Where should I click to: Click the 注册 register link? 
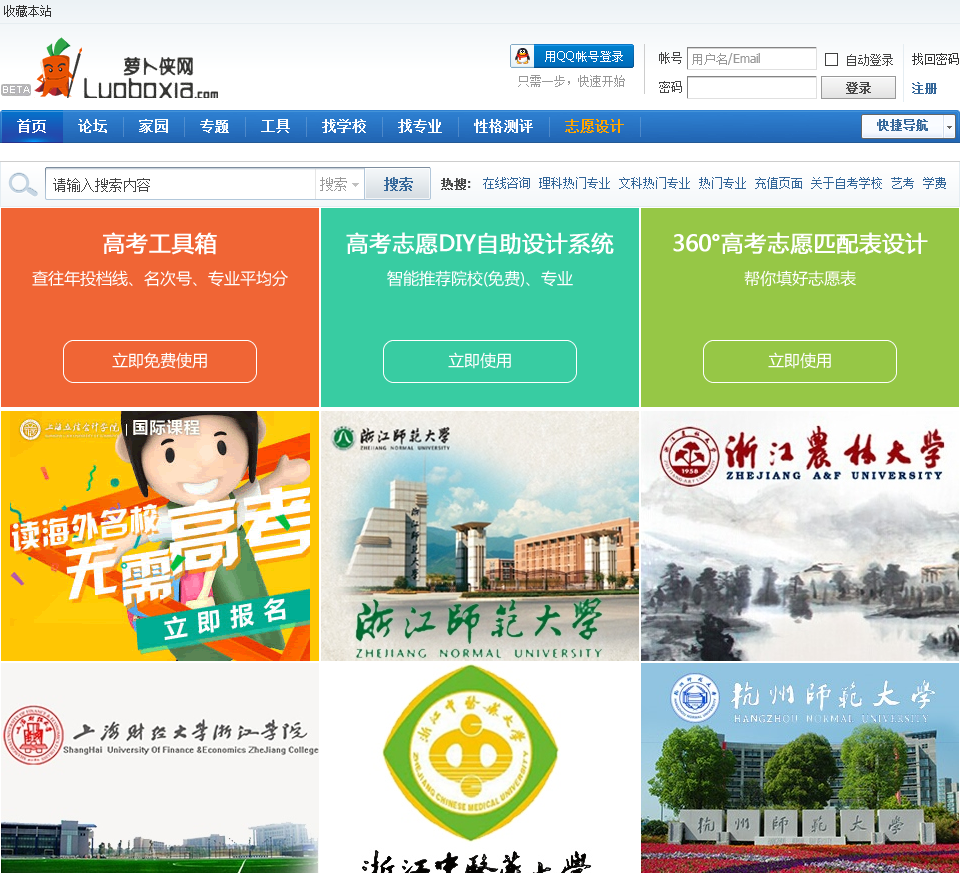tap(924, 88)
